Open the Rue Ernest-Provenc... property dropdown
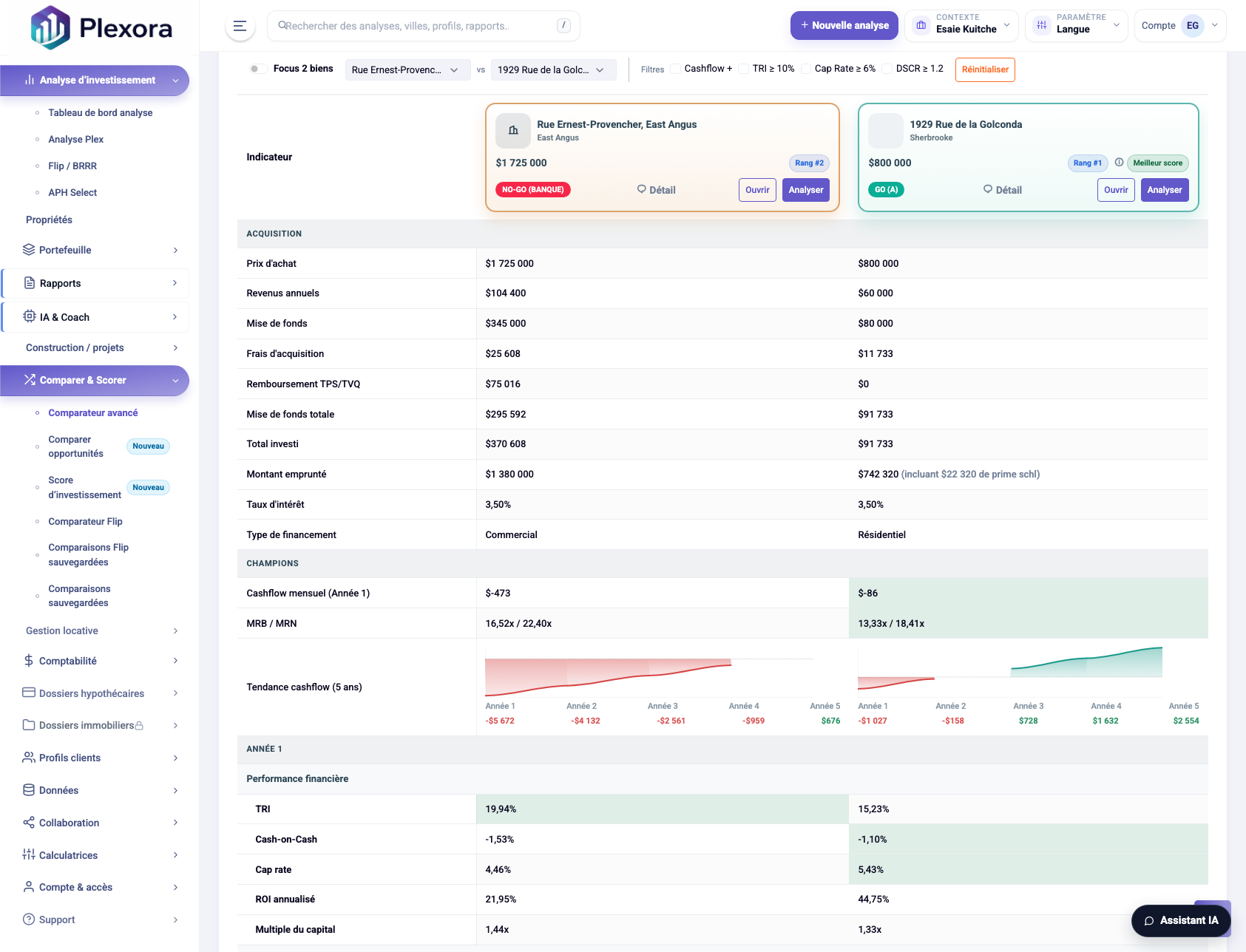1246x952 pixels. [x=407, y=70]
